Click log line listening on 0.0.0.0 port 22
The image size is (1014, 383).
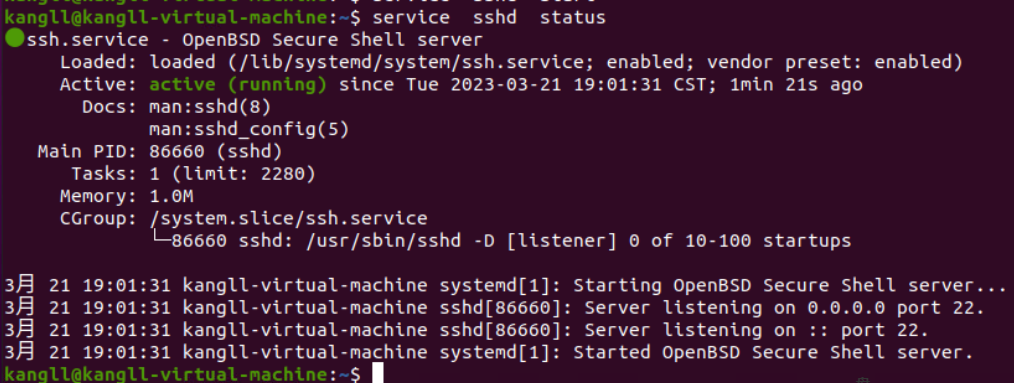tap(495, 308)
